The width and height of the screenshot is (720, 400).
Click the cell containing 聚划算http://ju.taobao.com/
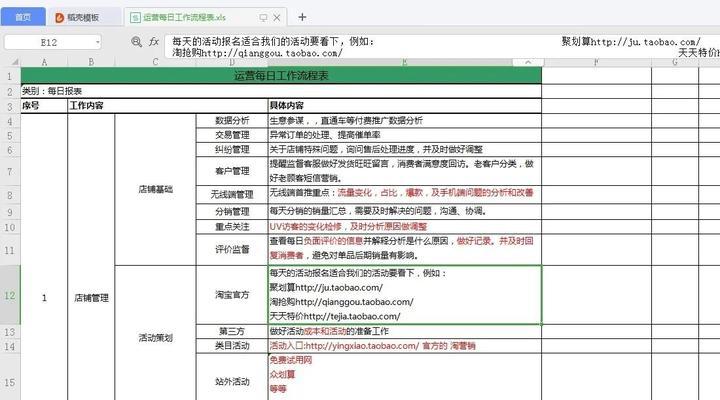[405, 295]
